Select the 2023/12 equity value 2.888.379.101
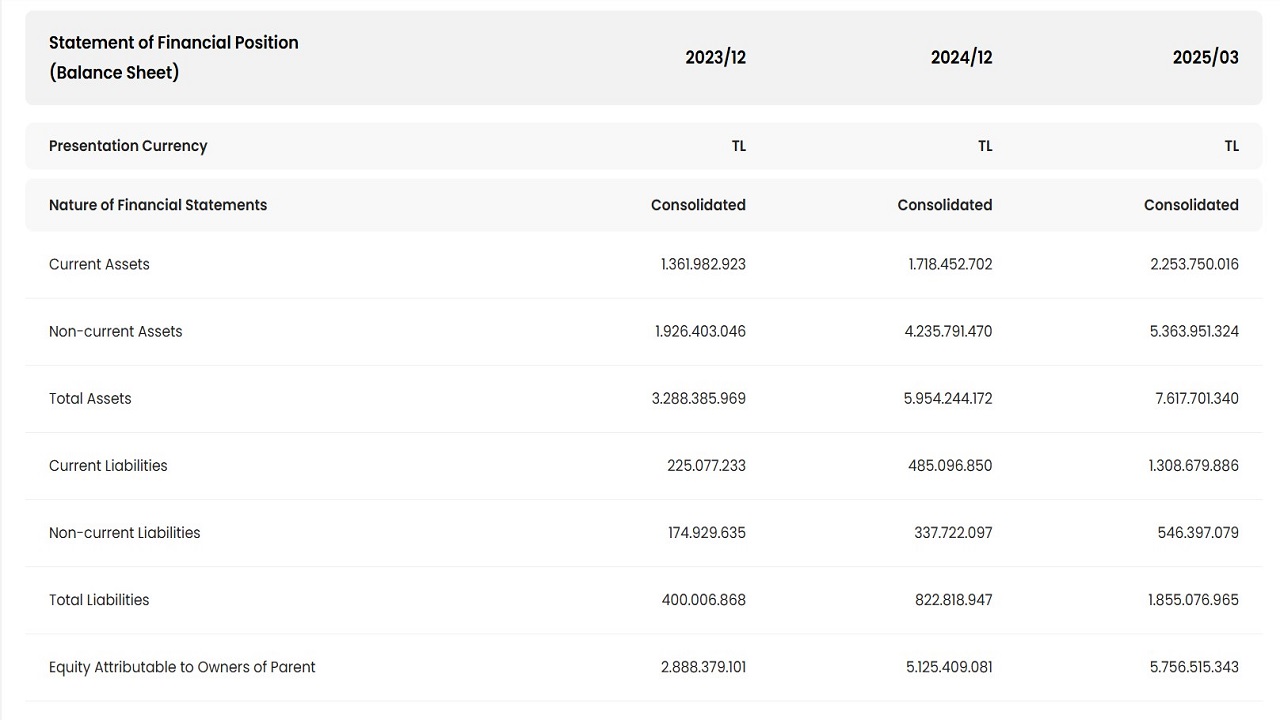This screenshot has width=1280, height=720. click(703, 667)
